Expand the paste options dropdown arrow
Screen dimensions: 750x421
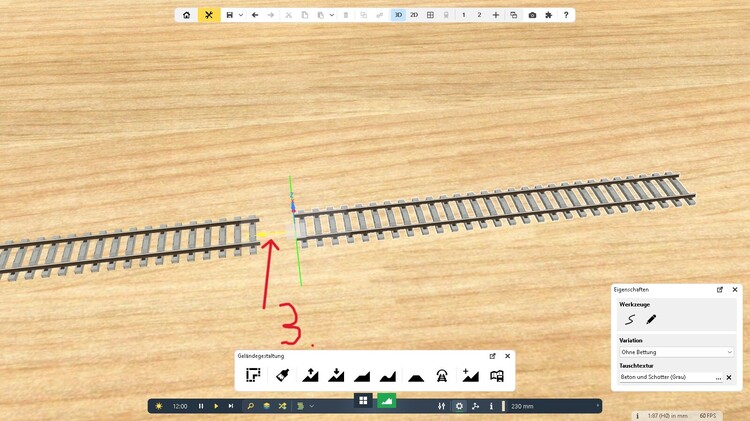pos(331,15)
